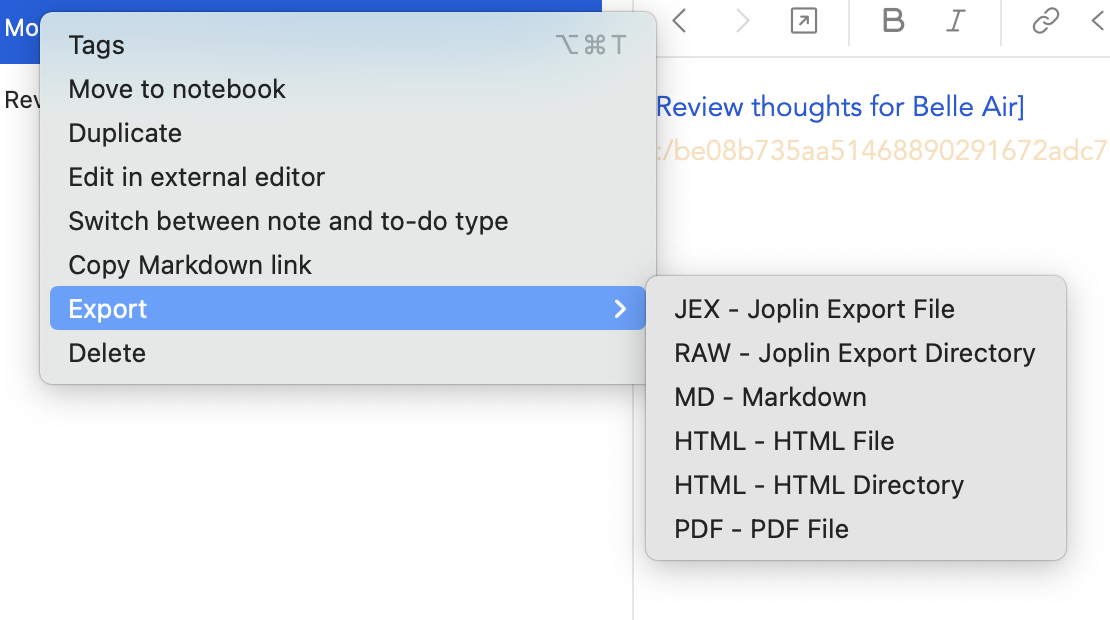Click the back arrow in editor toolbar
Screen dimensions: 1110x620
point(680,21)
